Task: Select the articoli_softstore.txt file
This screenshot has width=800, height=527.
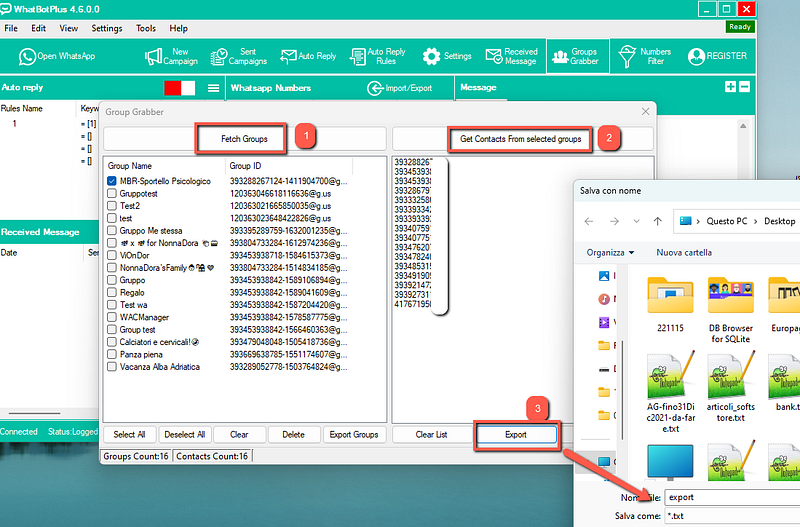Action: (x=731, y=388)
